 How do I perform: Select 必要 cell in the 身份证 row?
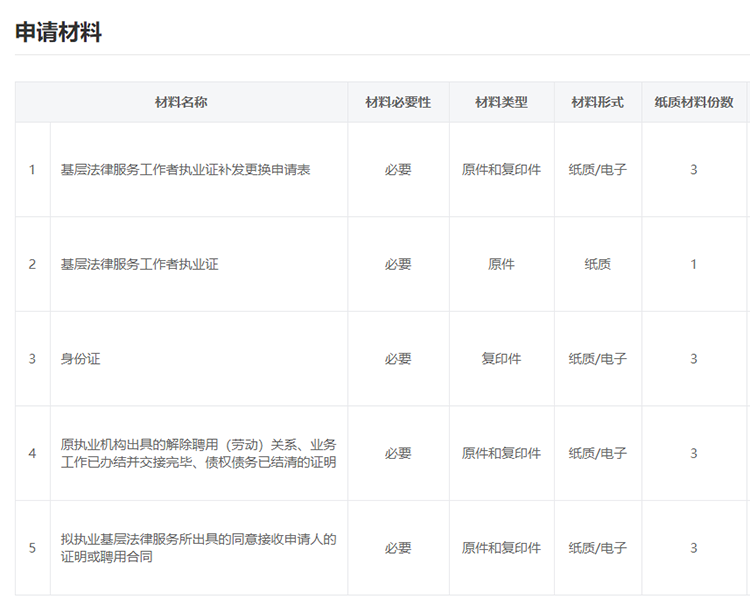pos(398,359)
